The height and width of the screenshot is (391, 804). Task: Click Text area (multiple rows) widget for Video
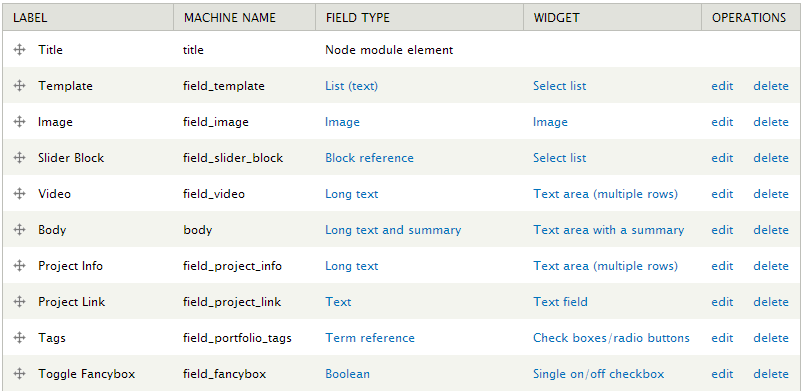click(x=605, y=194)
